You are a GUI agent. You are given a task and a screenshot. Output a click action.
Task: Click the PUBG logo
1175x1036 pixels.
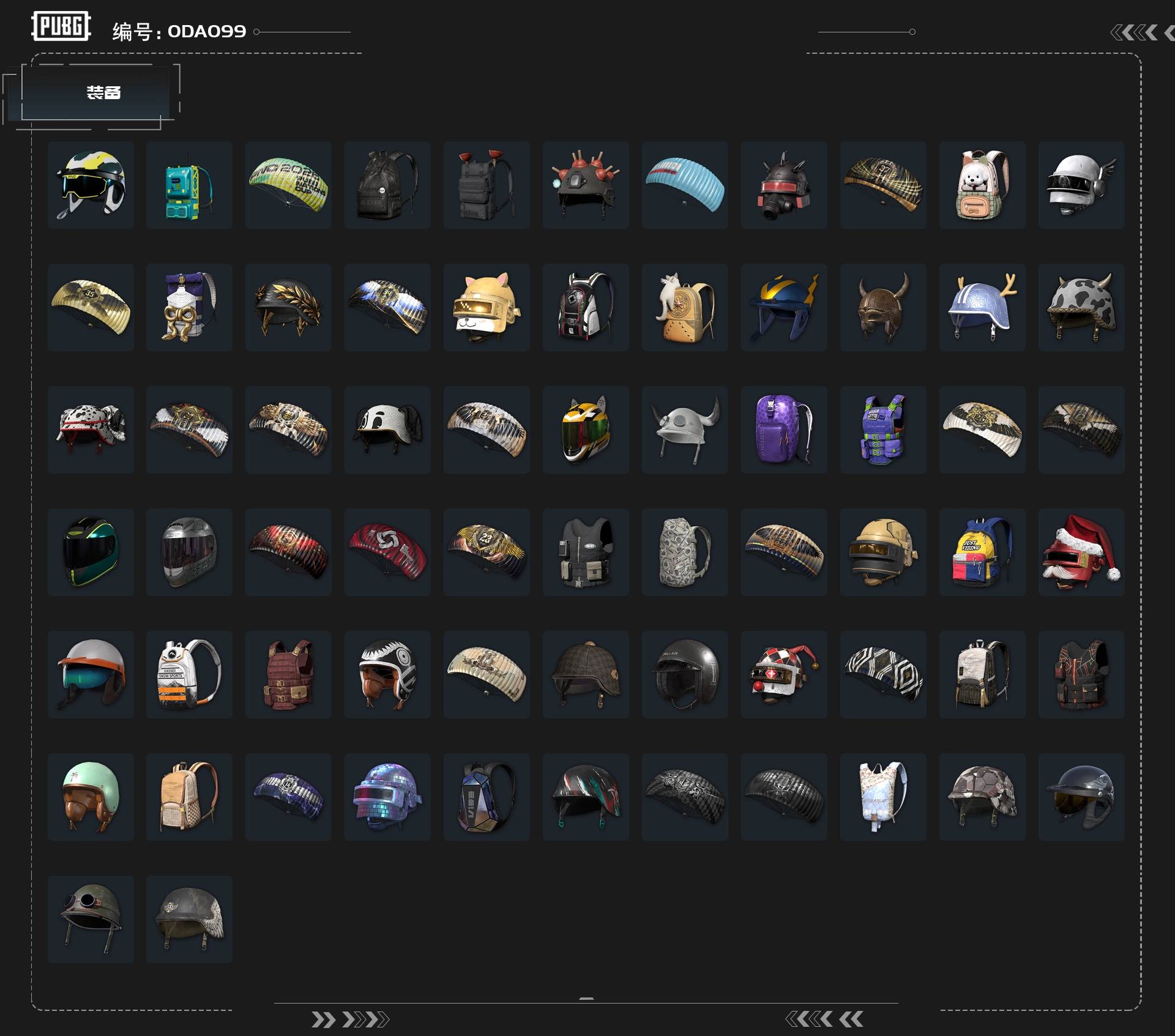point(61,26)
